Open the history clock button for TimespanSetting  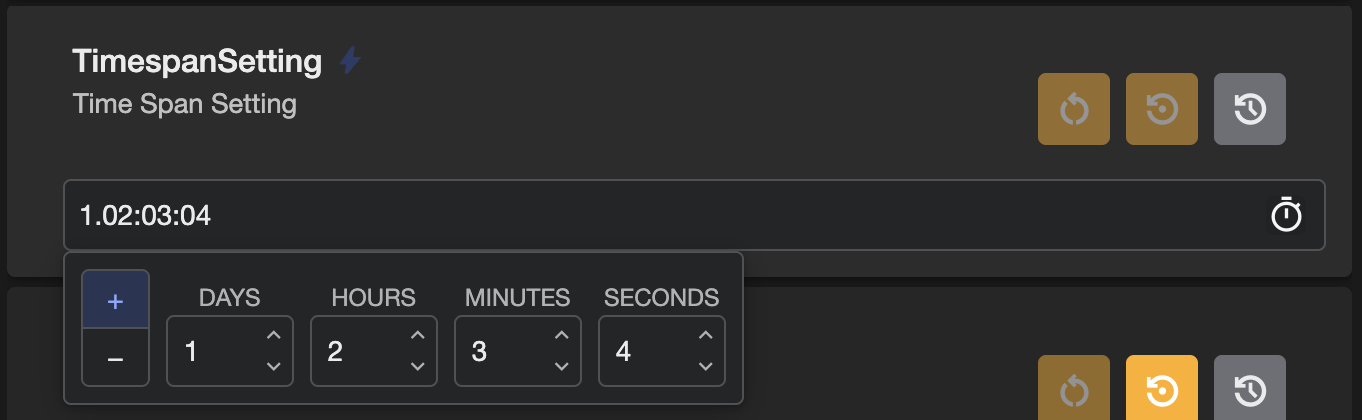click(1250, 109)
